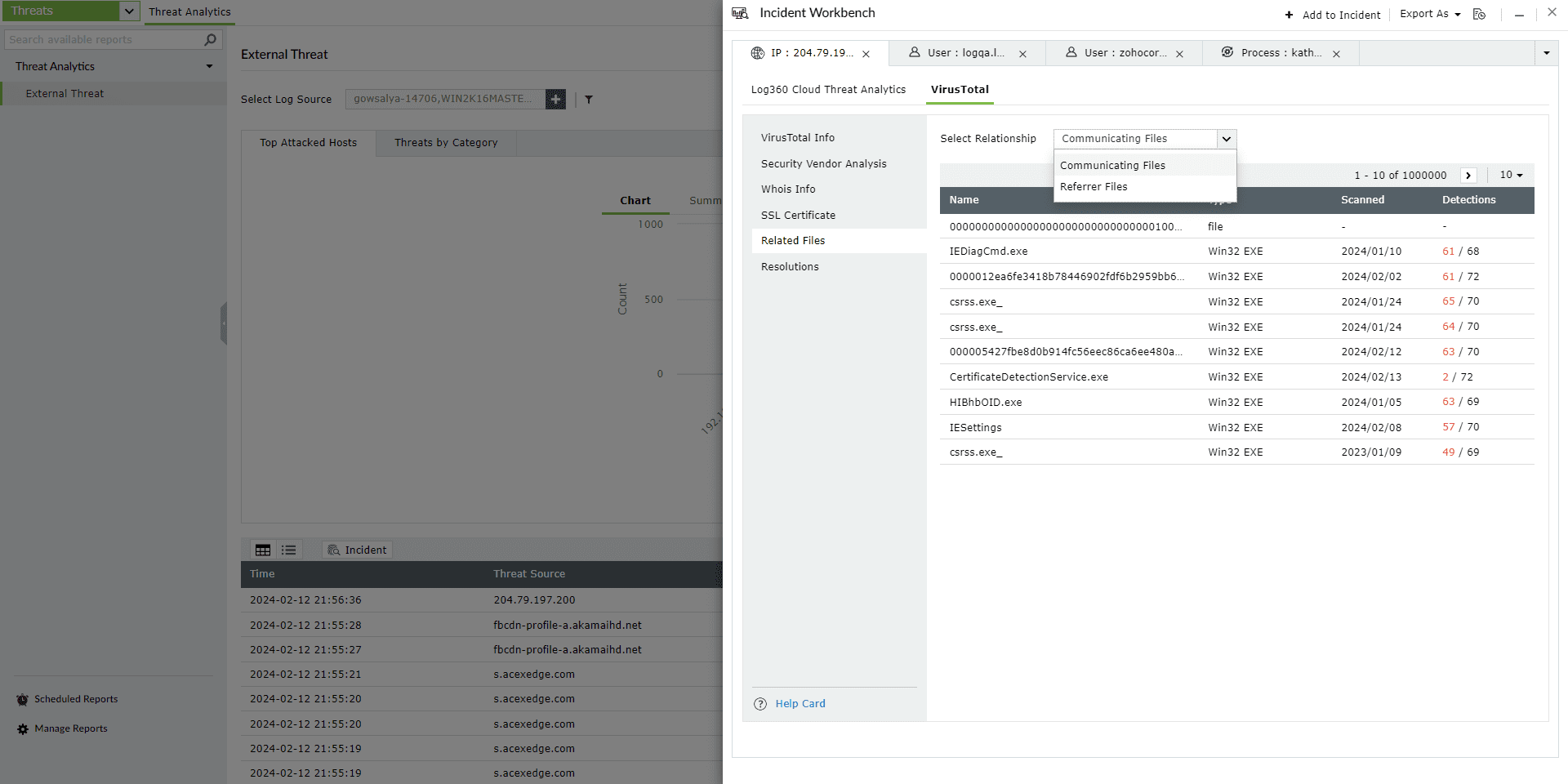Viewport: 1568px width, 784px height.
Task: Select the IESettings file row
Action: (1236, 427)
